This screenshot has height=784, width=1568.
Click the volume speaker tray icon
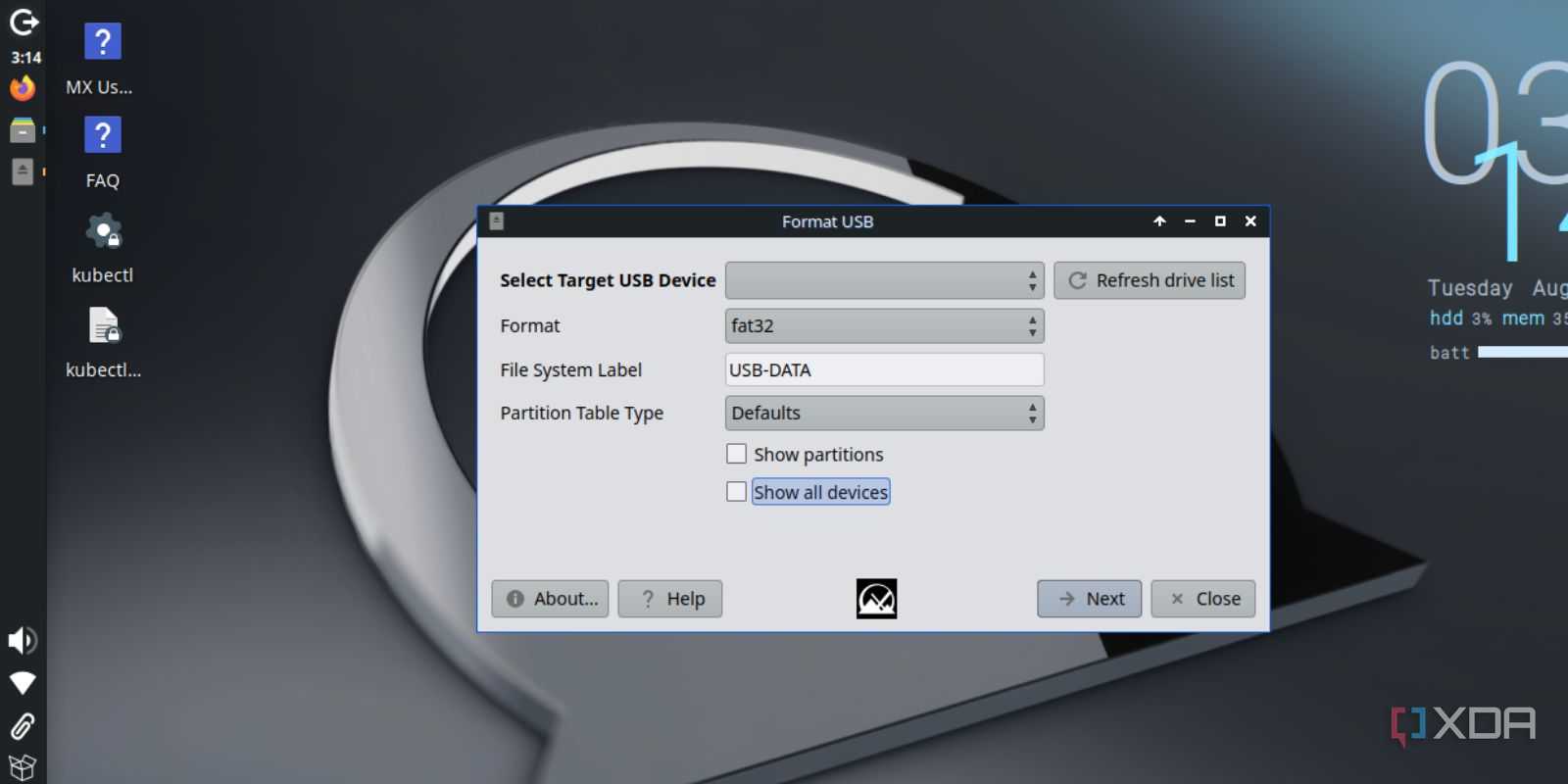[23, 641]
